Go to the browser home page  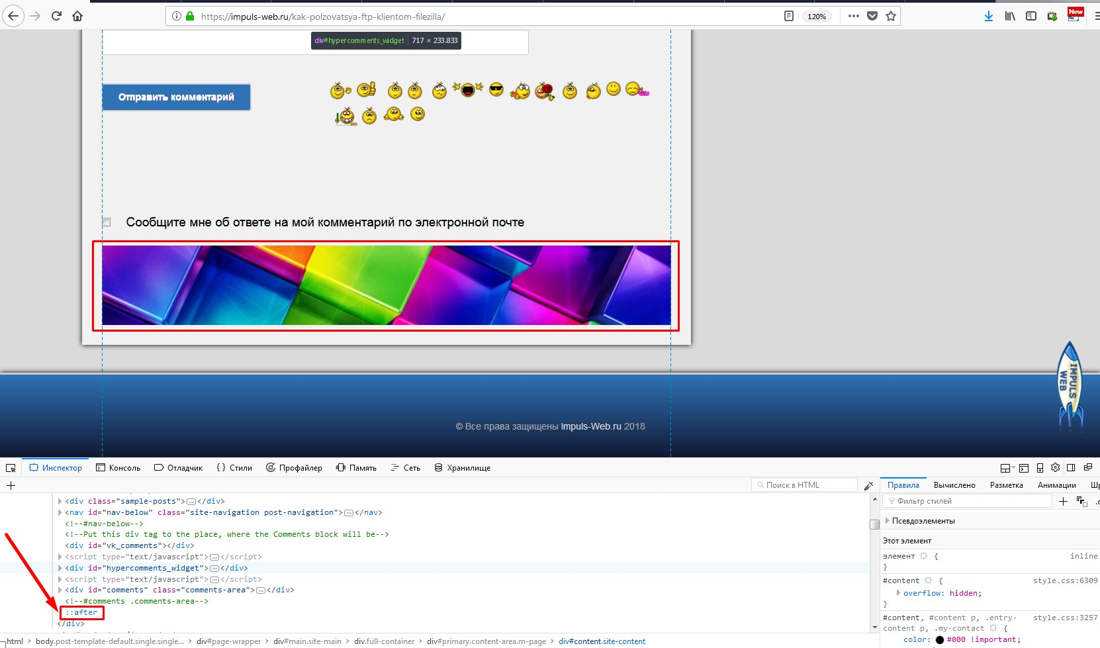tap(78, 16)
